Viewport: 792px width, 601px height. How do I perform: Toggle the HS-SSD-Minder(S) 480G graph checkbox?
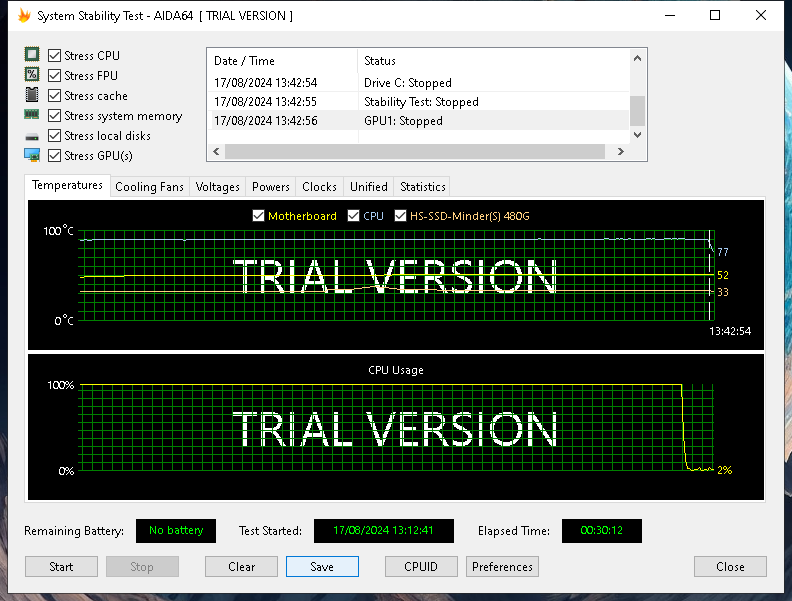click(401, 216)
